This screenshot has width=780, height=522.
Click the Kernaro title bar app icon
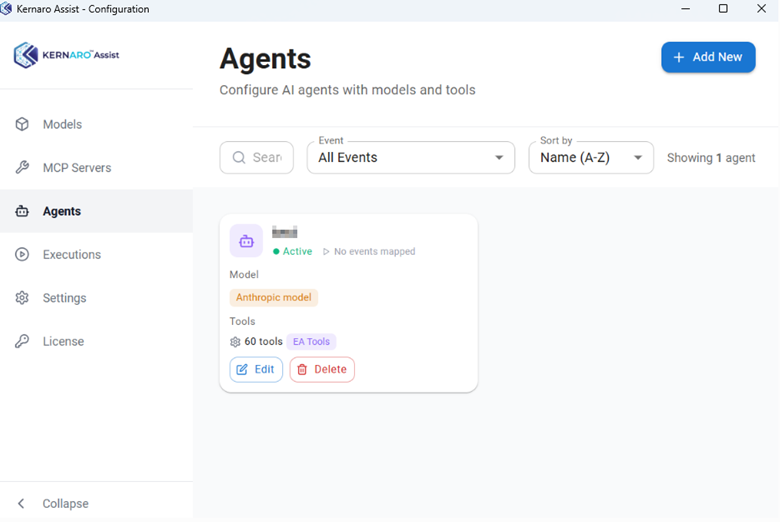tap(6, 9)
